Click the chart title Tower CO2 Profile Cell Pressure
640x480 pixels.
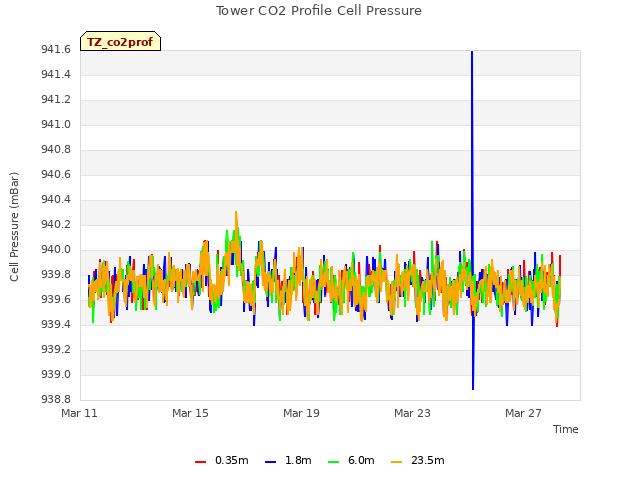(318, 11)
